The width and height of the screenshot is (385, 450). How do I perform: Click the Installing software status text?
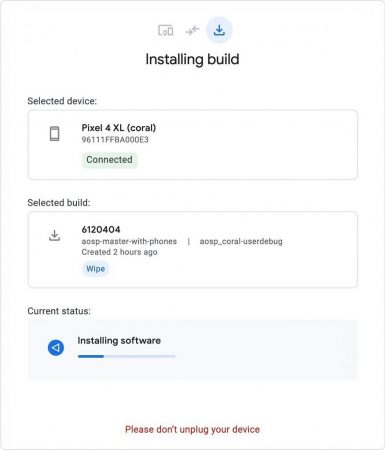point(119,341)
